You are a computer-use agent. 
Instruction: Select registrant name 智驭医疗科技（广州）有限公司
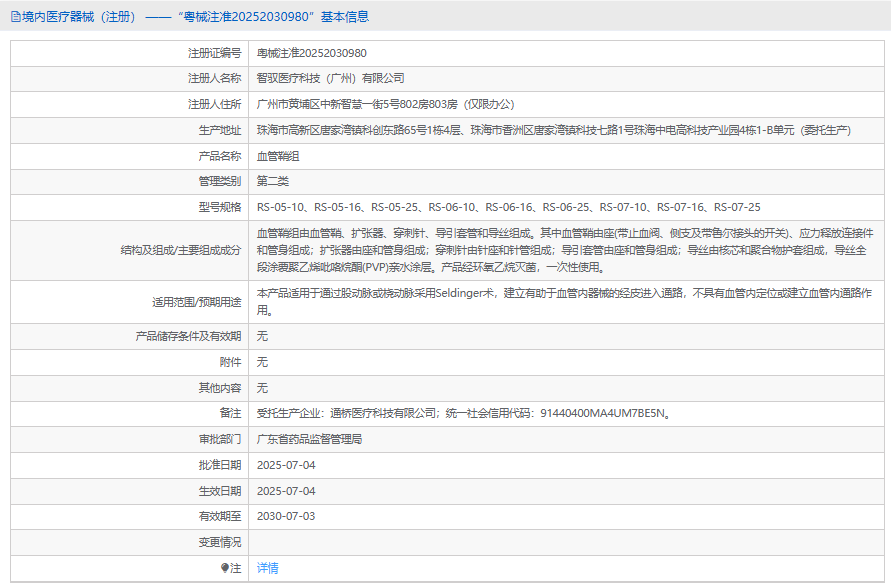click(331, 78)
